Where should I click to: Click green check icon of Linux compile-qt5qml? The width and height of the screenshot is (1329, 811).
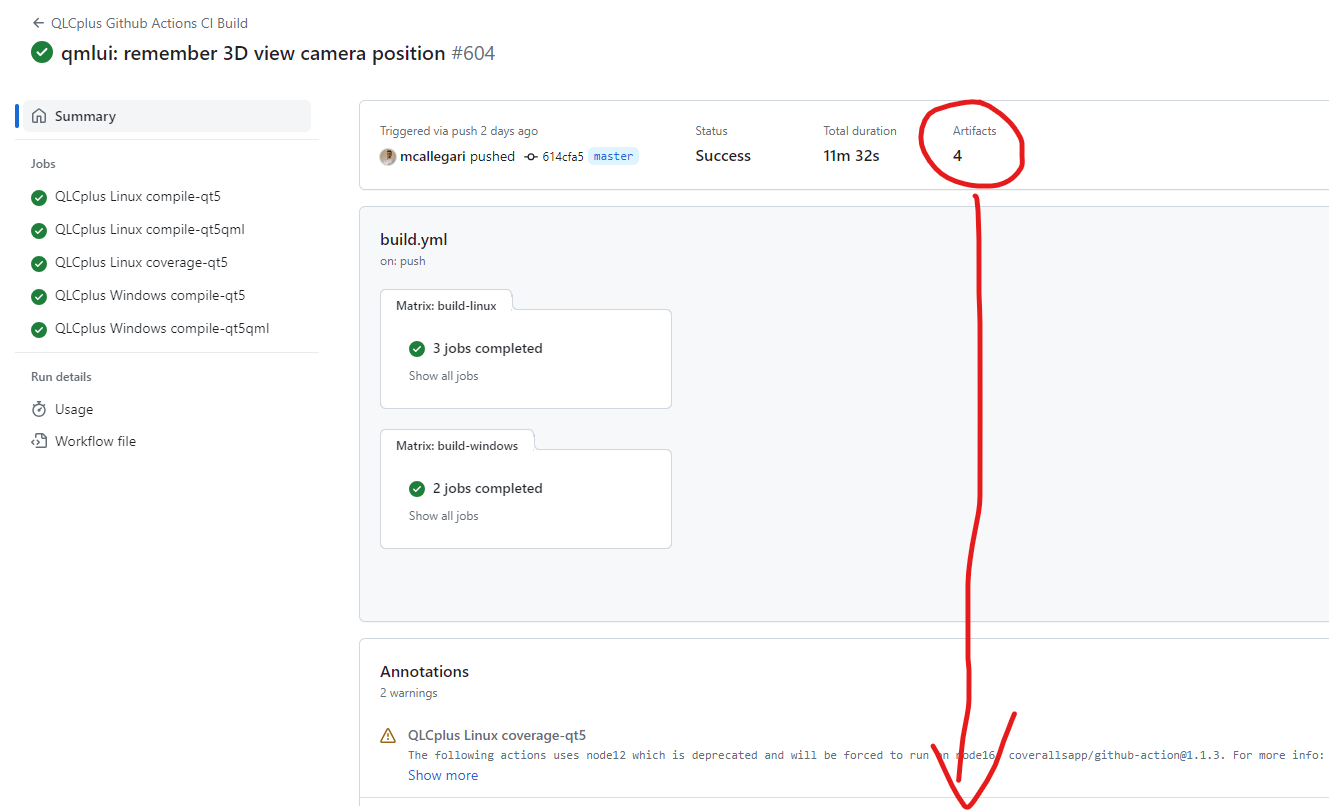pos(39,230)
